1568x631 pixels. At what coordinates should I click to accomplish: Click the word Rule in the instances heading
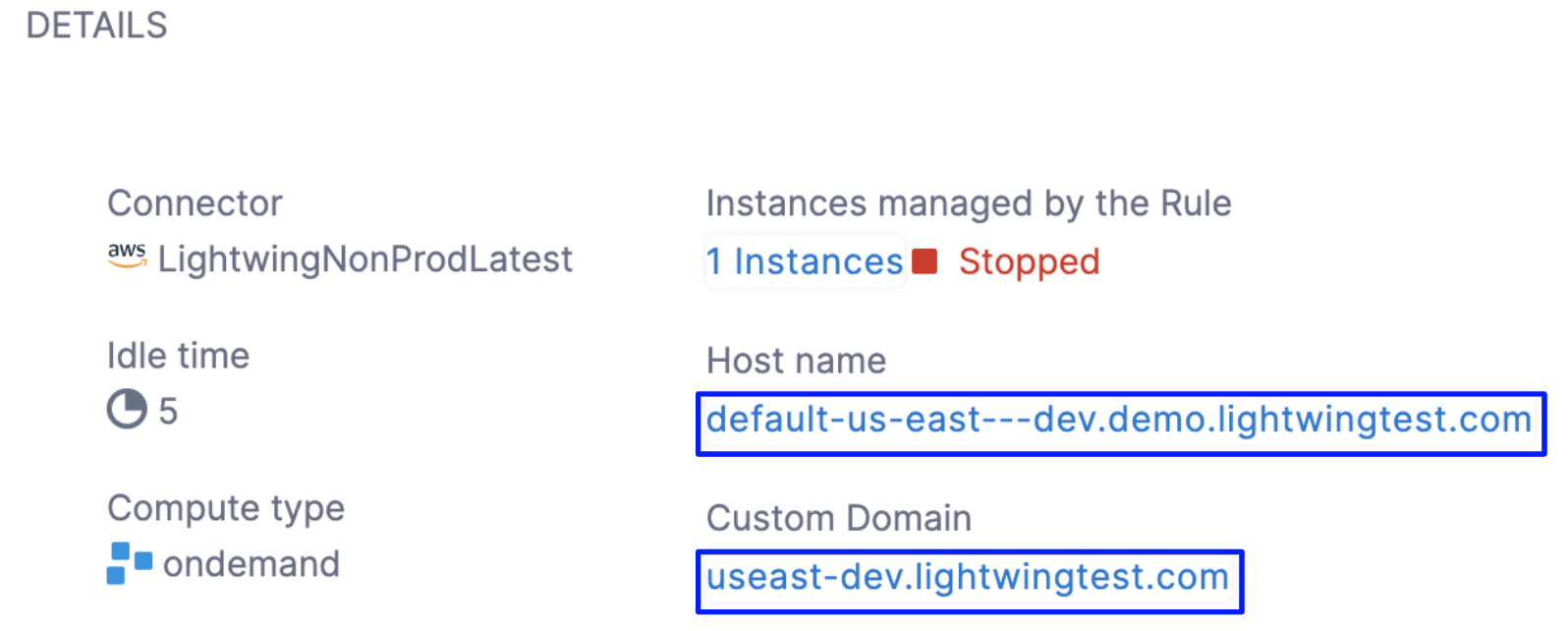tap(1196, 203)
